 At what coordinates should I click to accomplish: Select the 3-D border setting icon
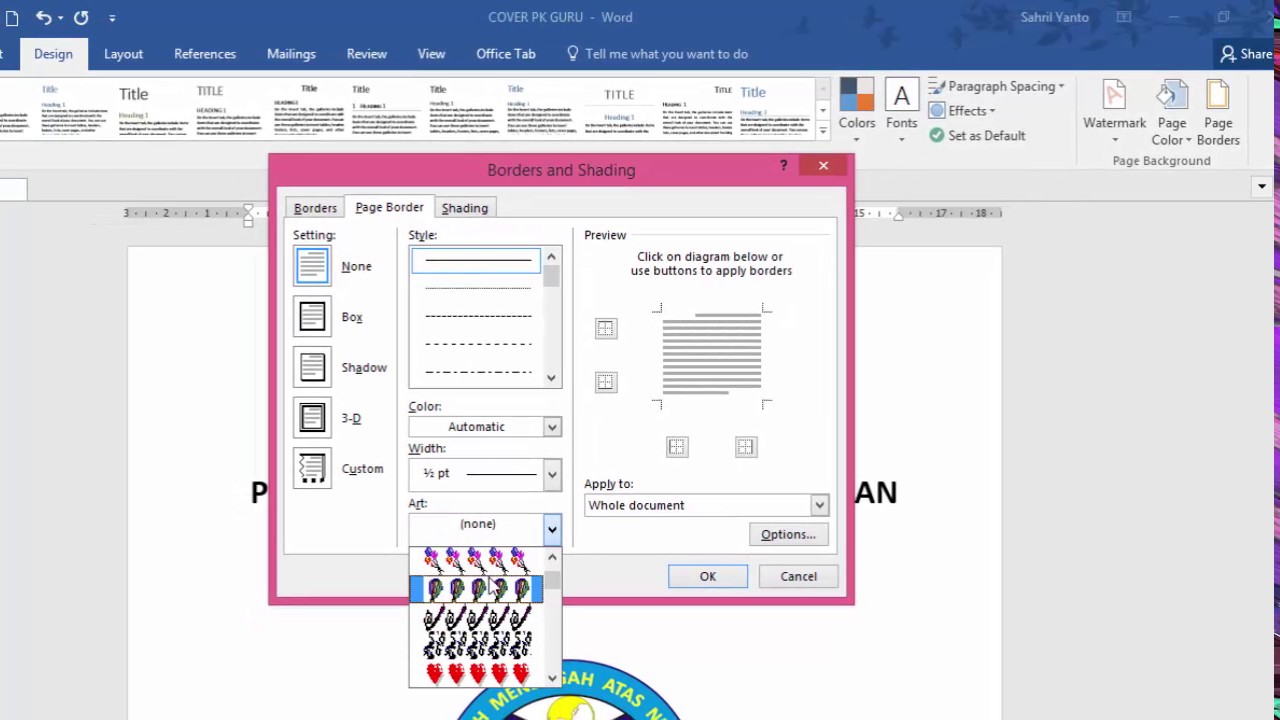(312, 418)
